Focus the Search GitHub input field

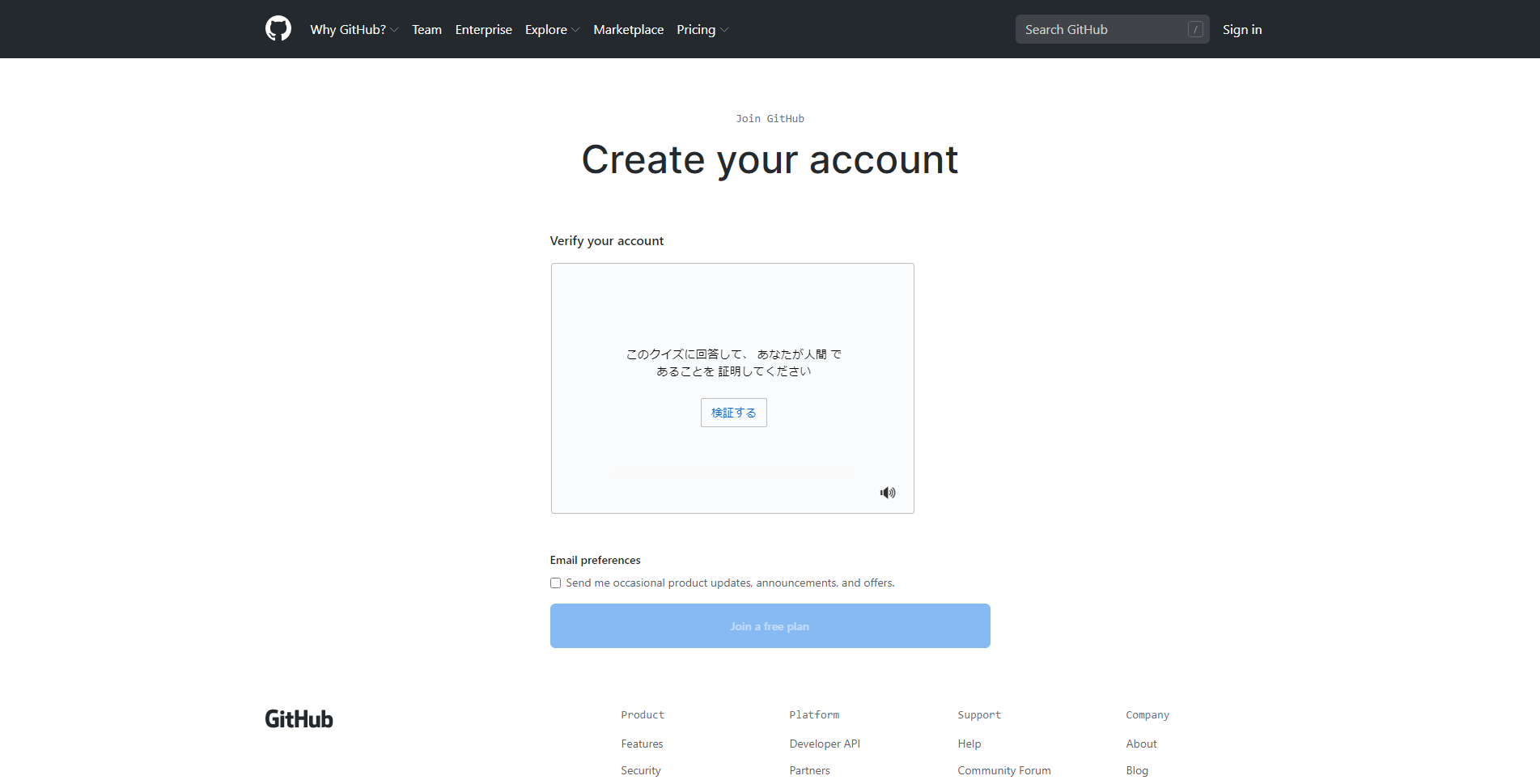click(1113, 29)
